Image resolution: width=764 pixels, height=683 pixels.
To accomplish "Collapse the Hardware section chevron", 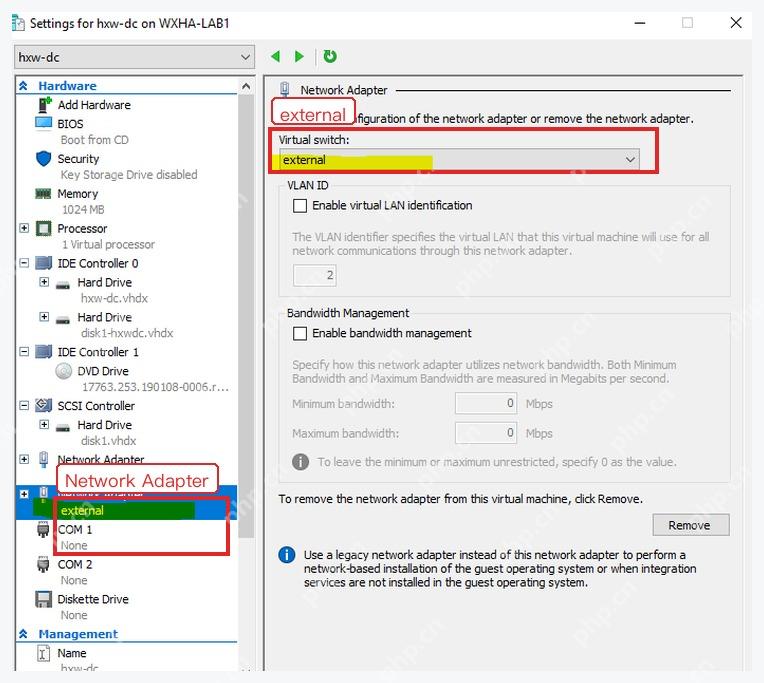I will 23,86.
